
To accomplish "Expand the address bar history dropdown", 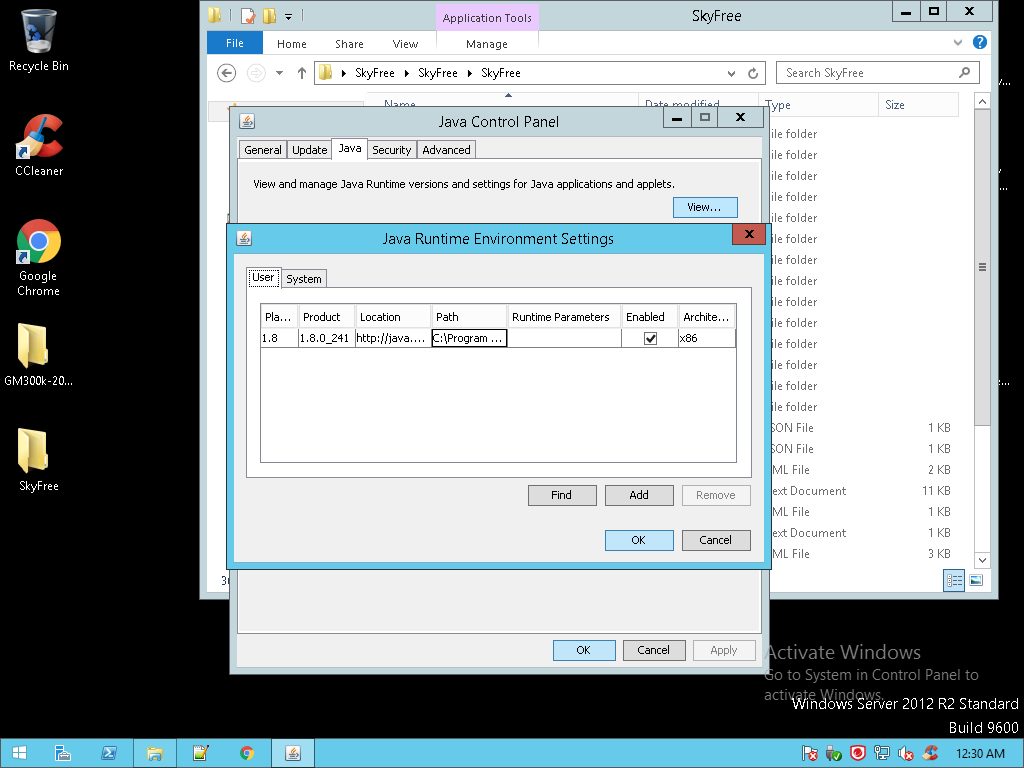I will pos(731,73).
